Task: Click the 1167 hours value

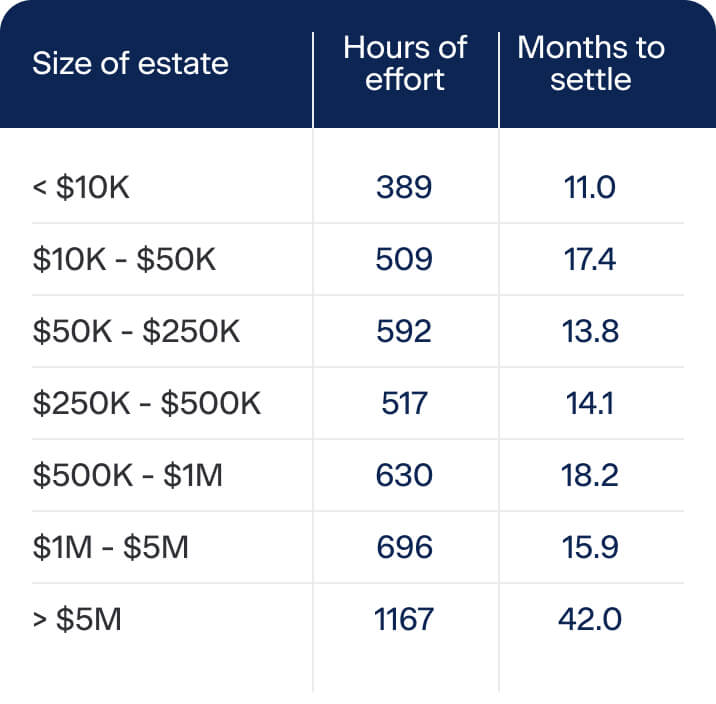Action: 404,619
